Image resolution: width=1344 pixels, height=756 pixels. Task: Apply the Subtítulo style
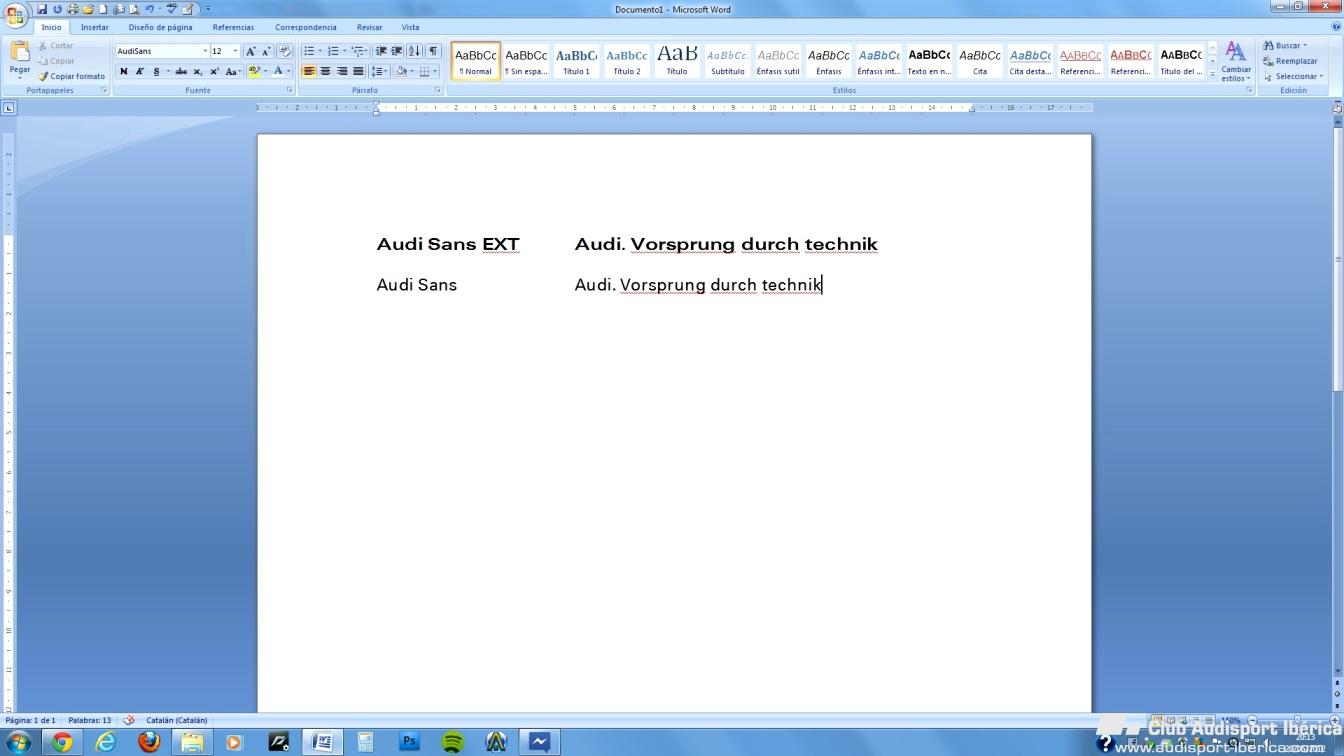[x=727, y=61]
